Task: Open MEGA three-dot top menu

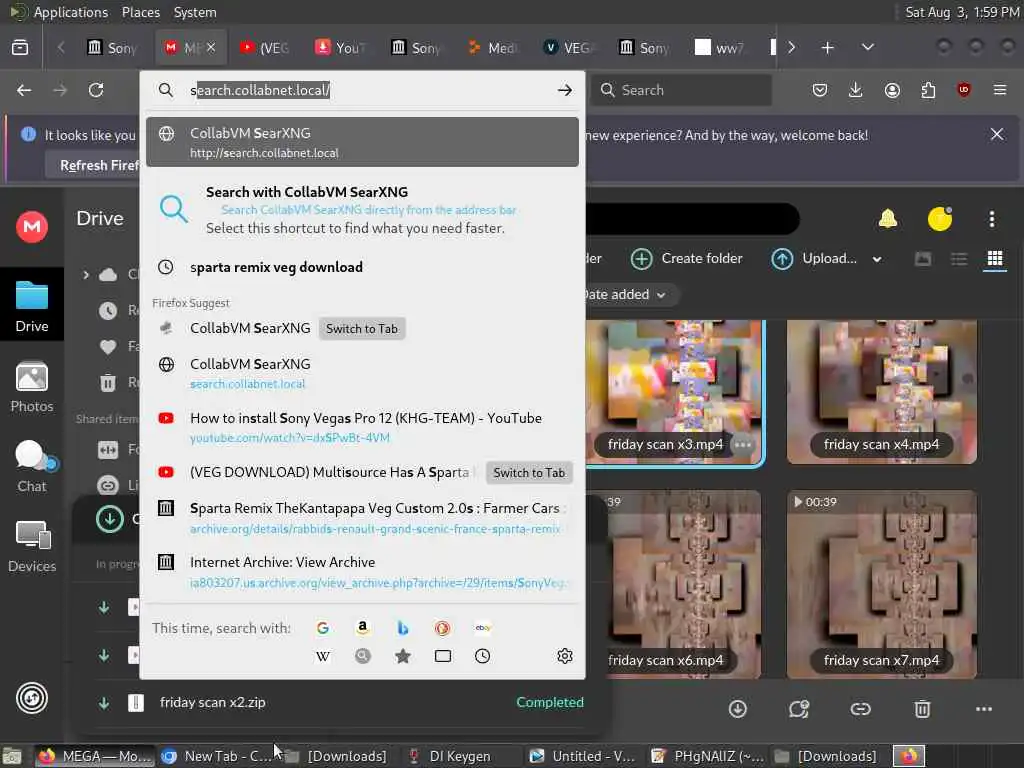Action: (x=991, y=219)
